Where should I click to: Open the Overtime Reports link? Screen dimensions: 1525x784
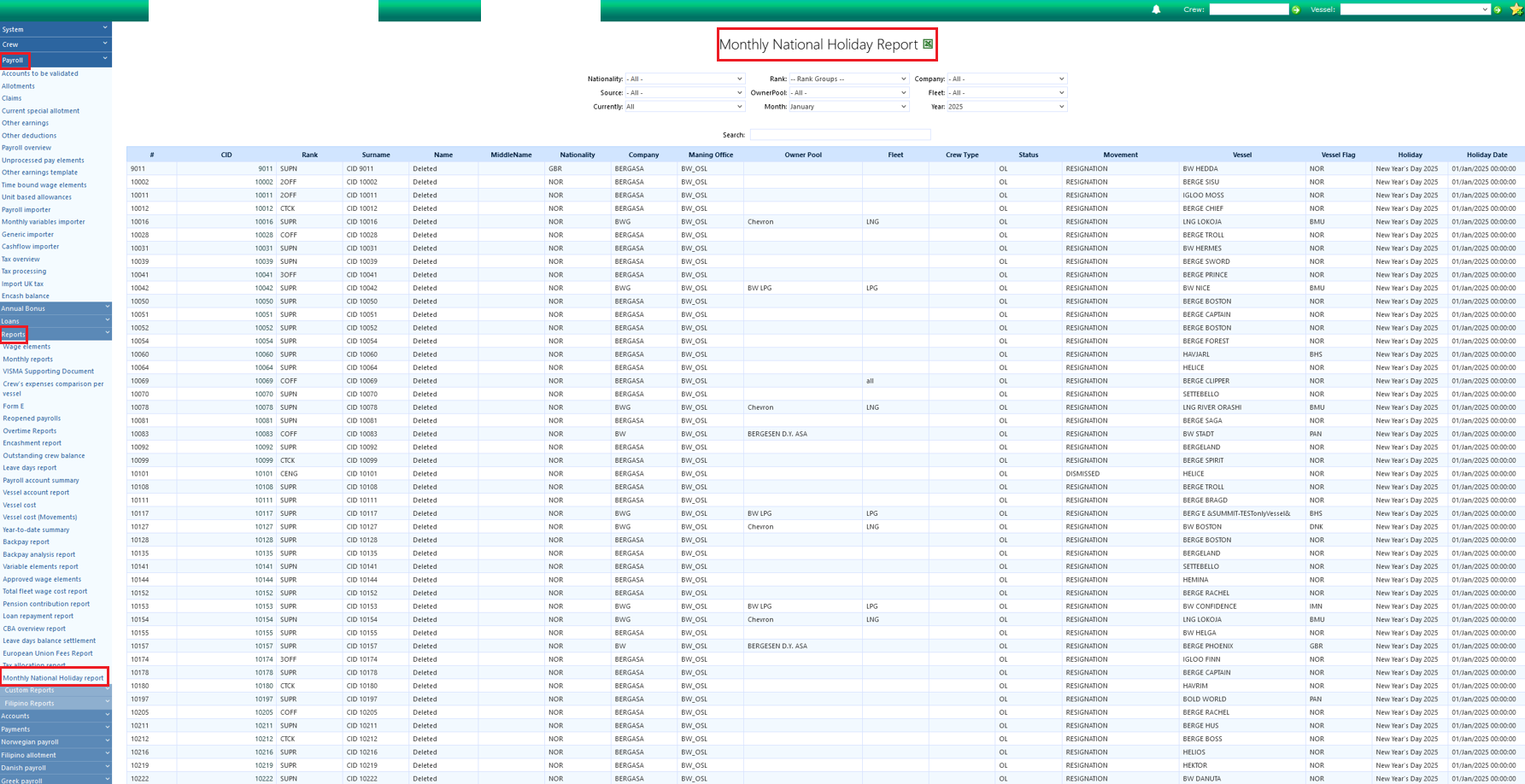[30, 431]
